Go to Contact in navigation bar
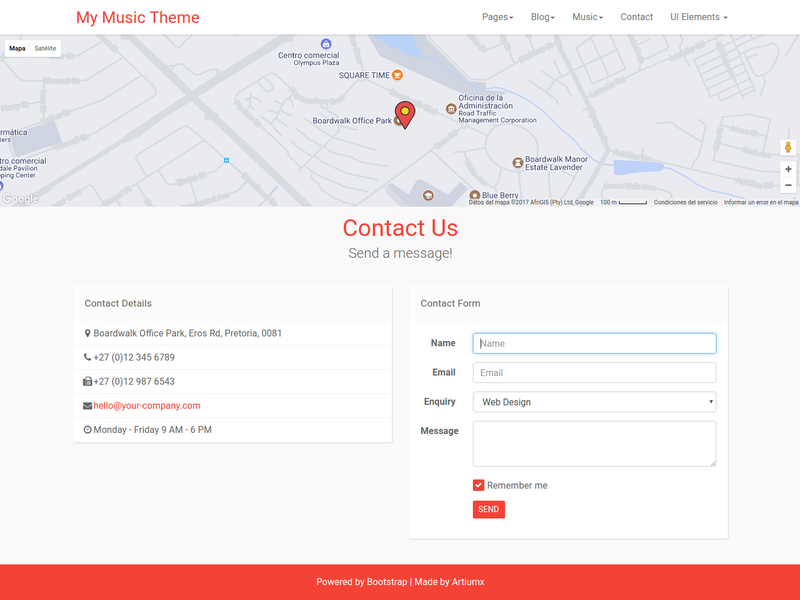The image size is (800, 600). [x=636, y=17]
